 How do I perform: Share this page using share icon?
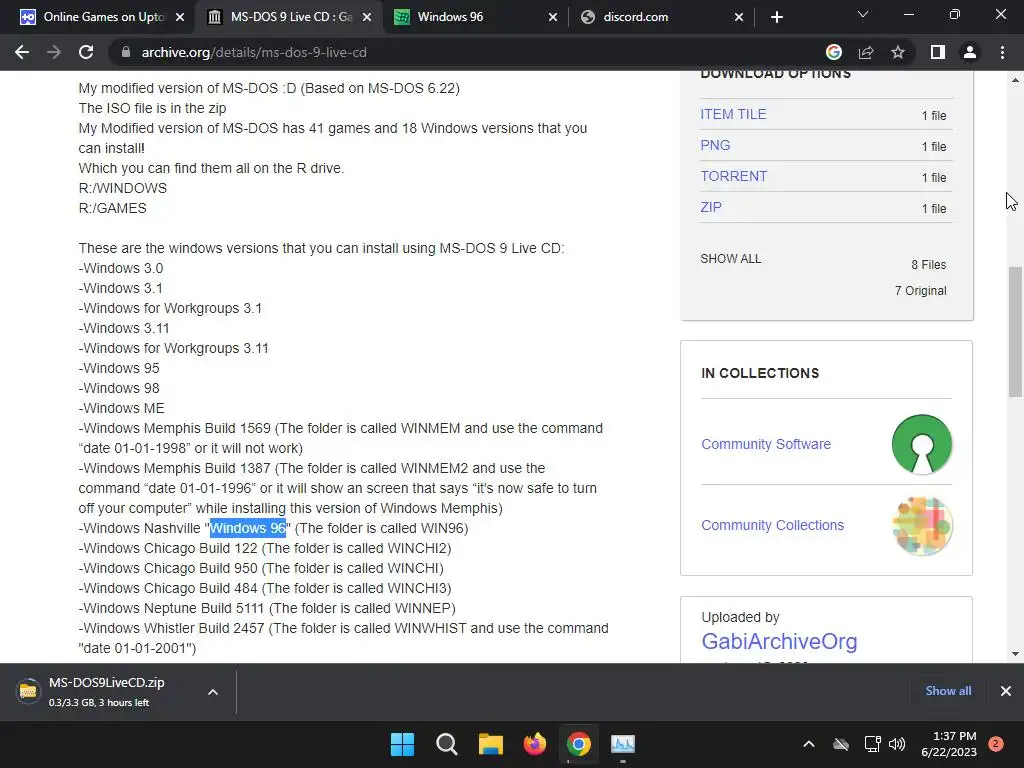tap(866, 52)
